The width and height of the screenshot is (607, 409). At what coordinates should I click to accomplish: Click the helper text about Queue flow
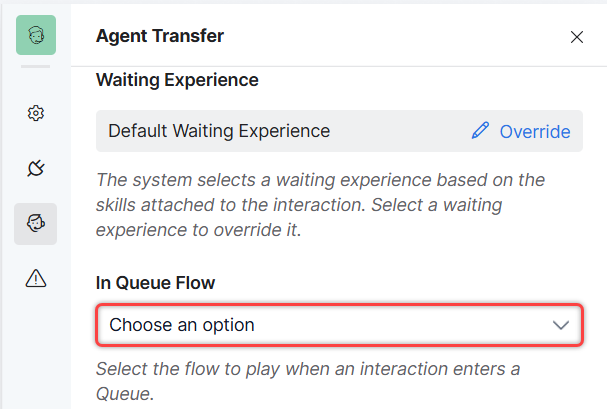click(x=308, y=381)
